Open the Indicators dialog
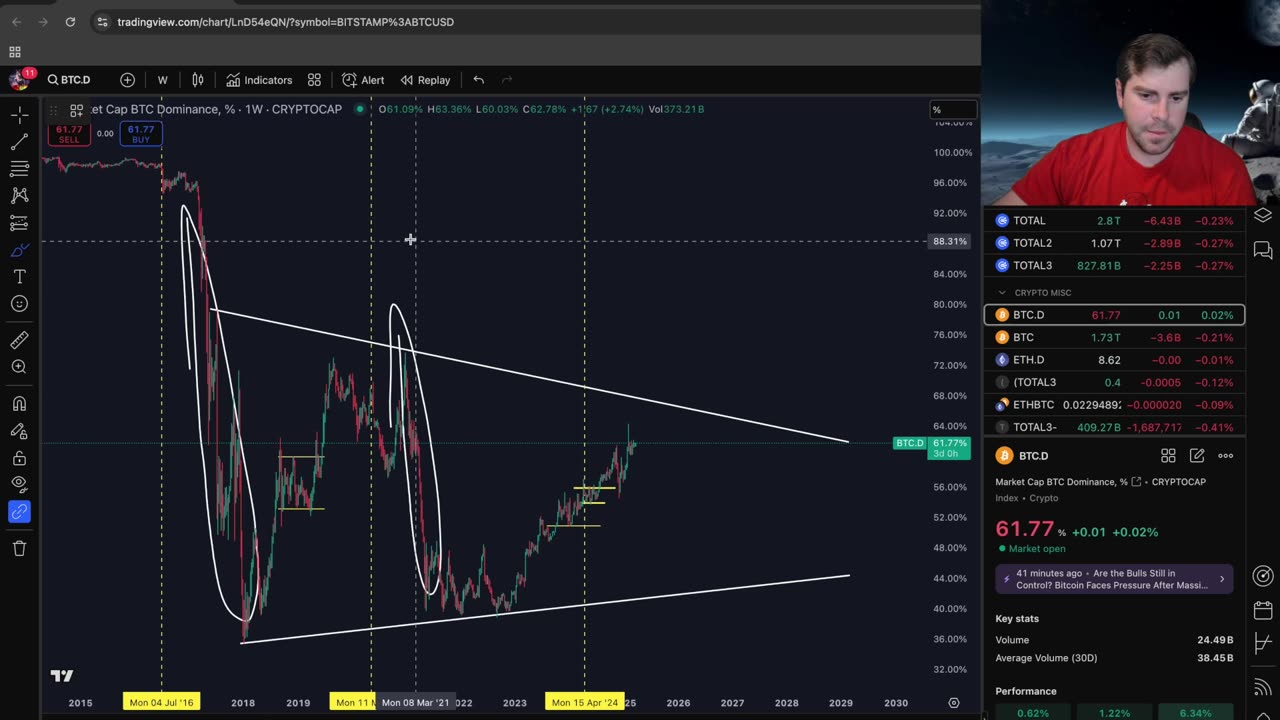Screen dimensions: 1280x720 pos(259,80)
